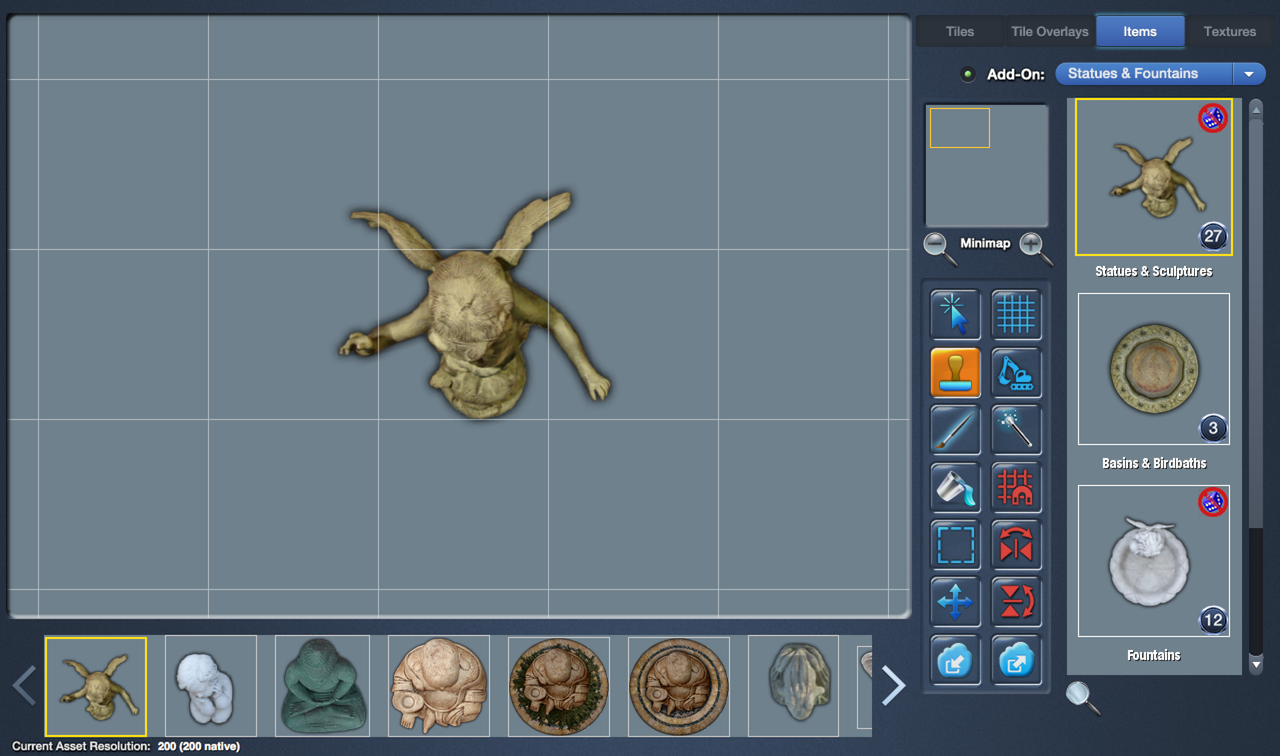
Task: Click the 3 count badge
Action: pos(1213,429)
